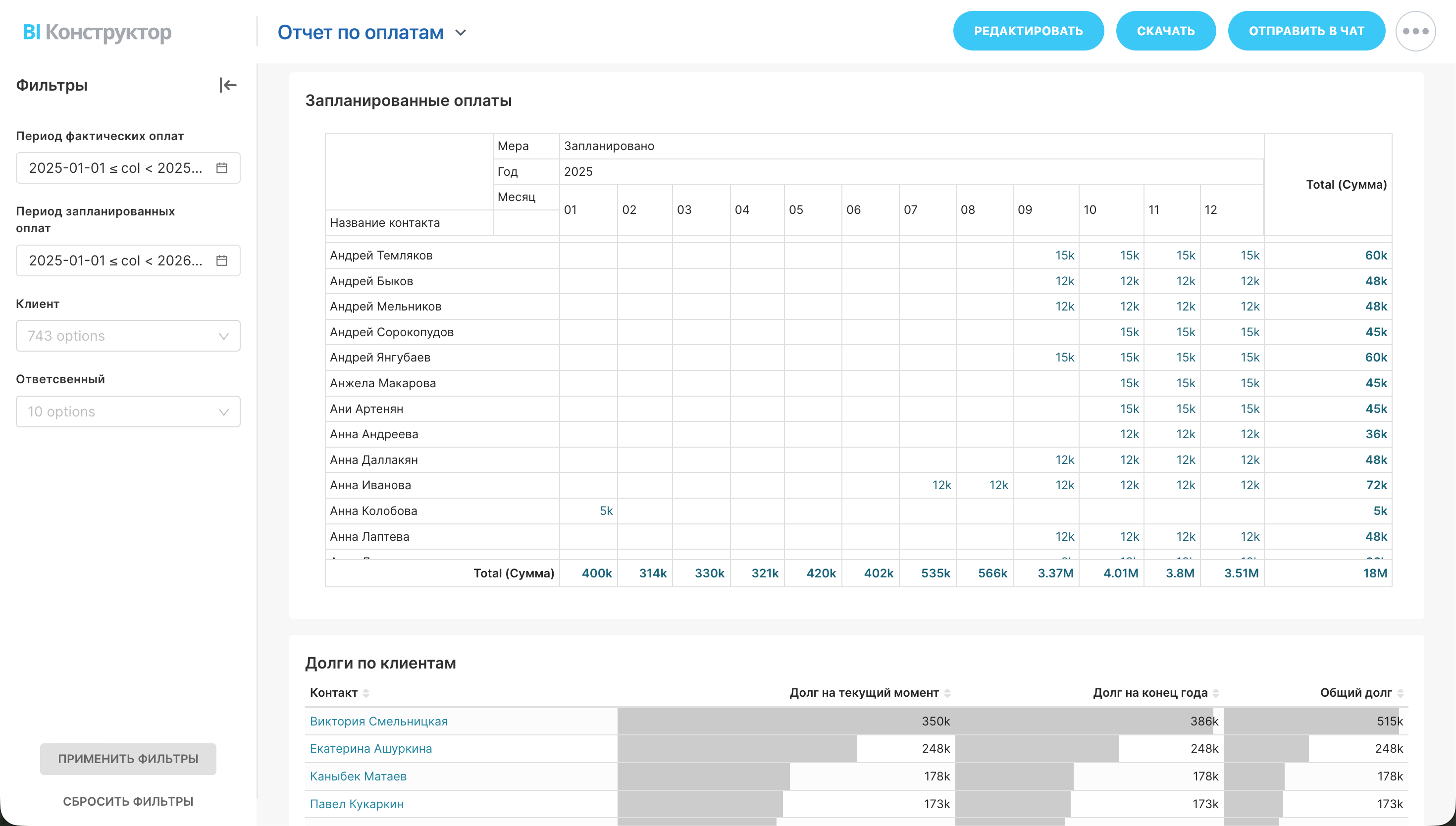Sort by Контакт column arrows
Viewport: 1456px width, 826px height.
[x=366, y=693]
